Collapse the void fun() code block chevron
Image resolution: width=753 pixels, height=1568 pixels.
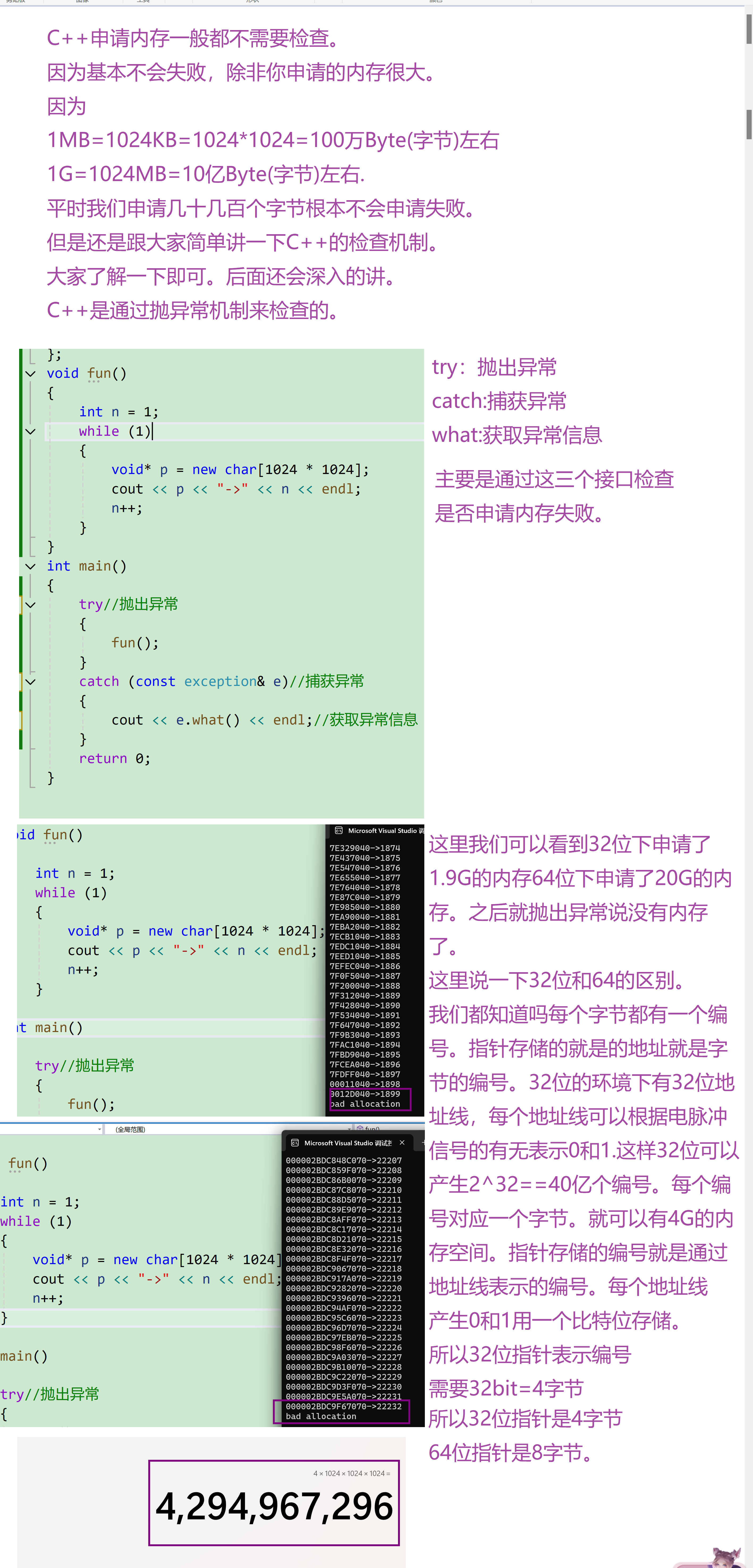pyautogui.click(x=30, y=373)
